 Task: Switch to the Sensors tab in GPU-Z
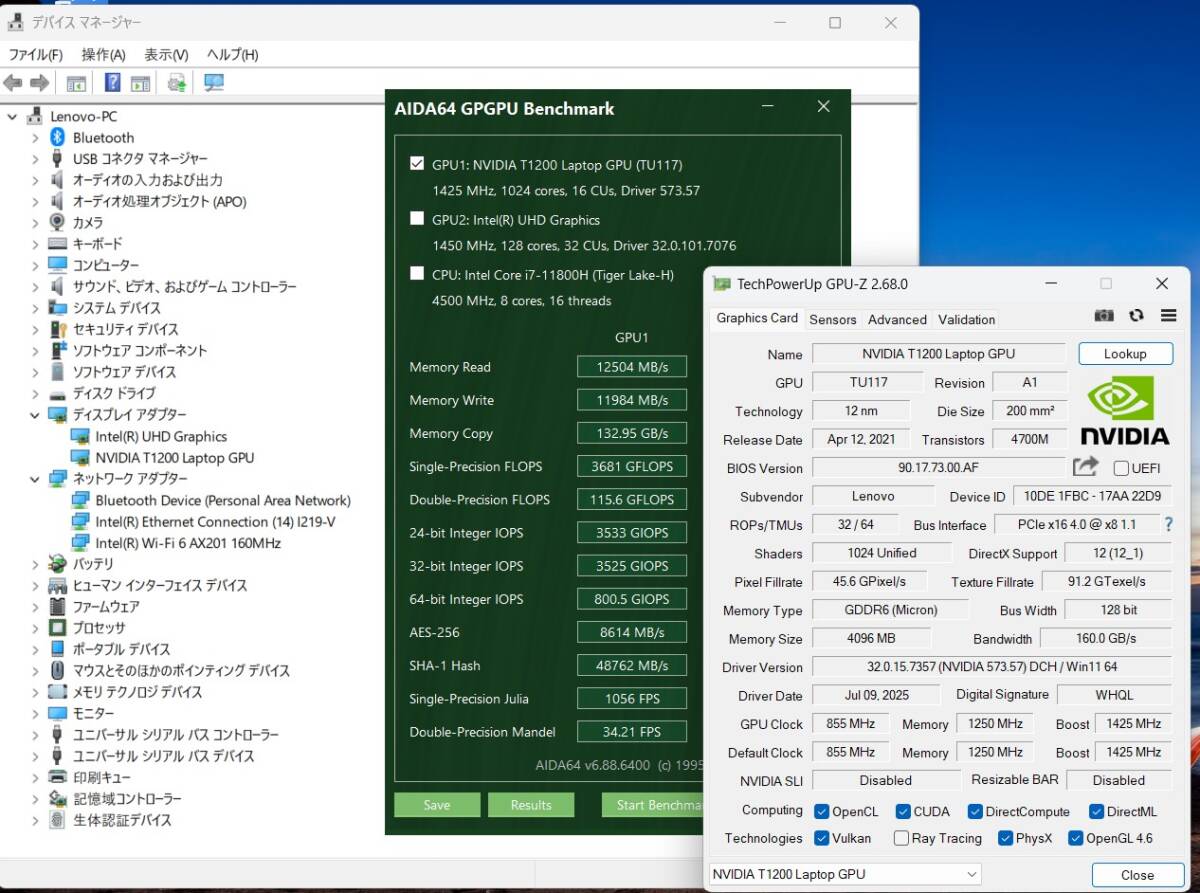[x=832, y=319]
